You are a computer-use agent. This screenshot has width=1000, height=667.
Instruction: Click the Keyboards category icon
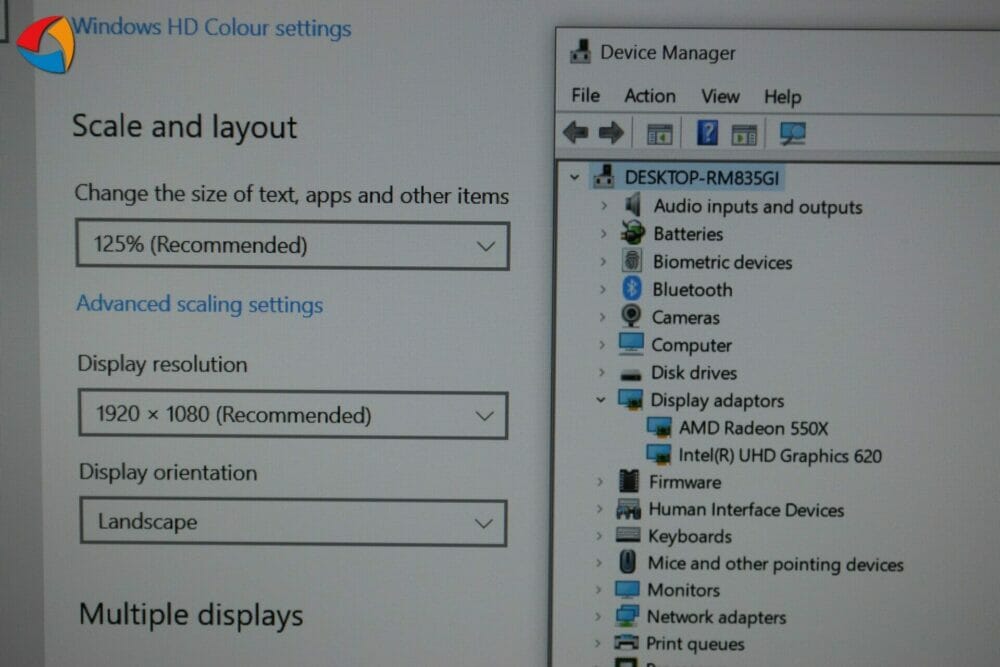[x=628, y=535]
